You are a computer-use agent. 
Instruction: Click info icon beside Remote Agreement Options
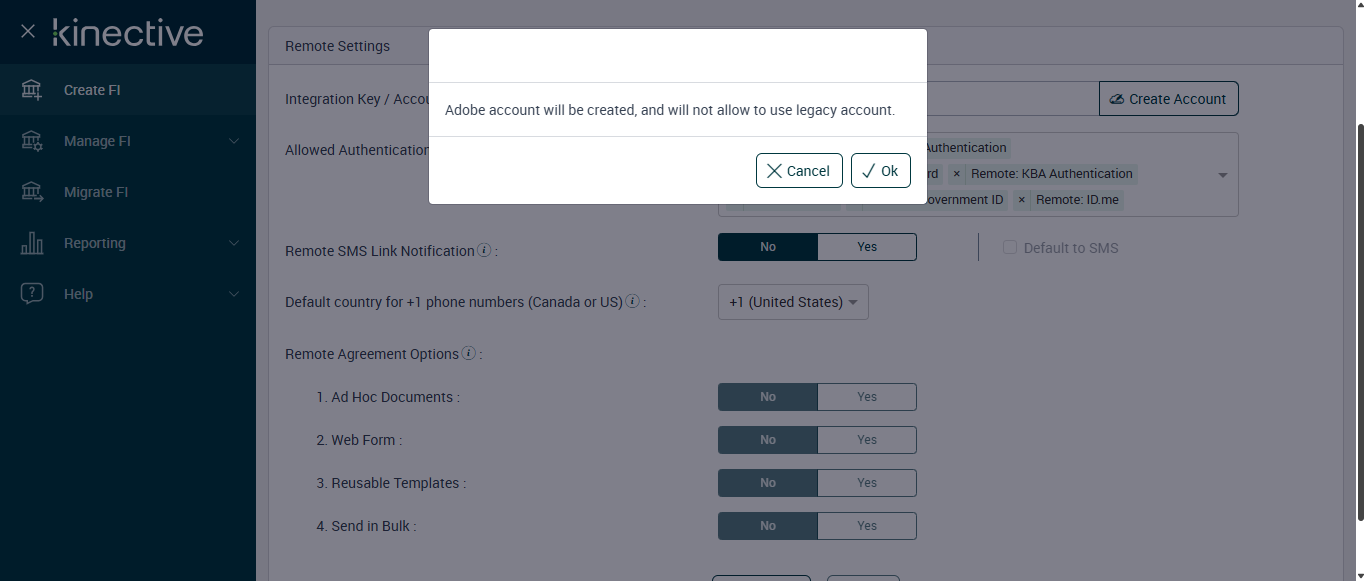[x=469, y=353]
